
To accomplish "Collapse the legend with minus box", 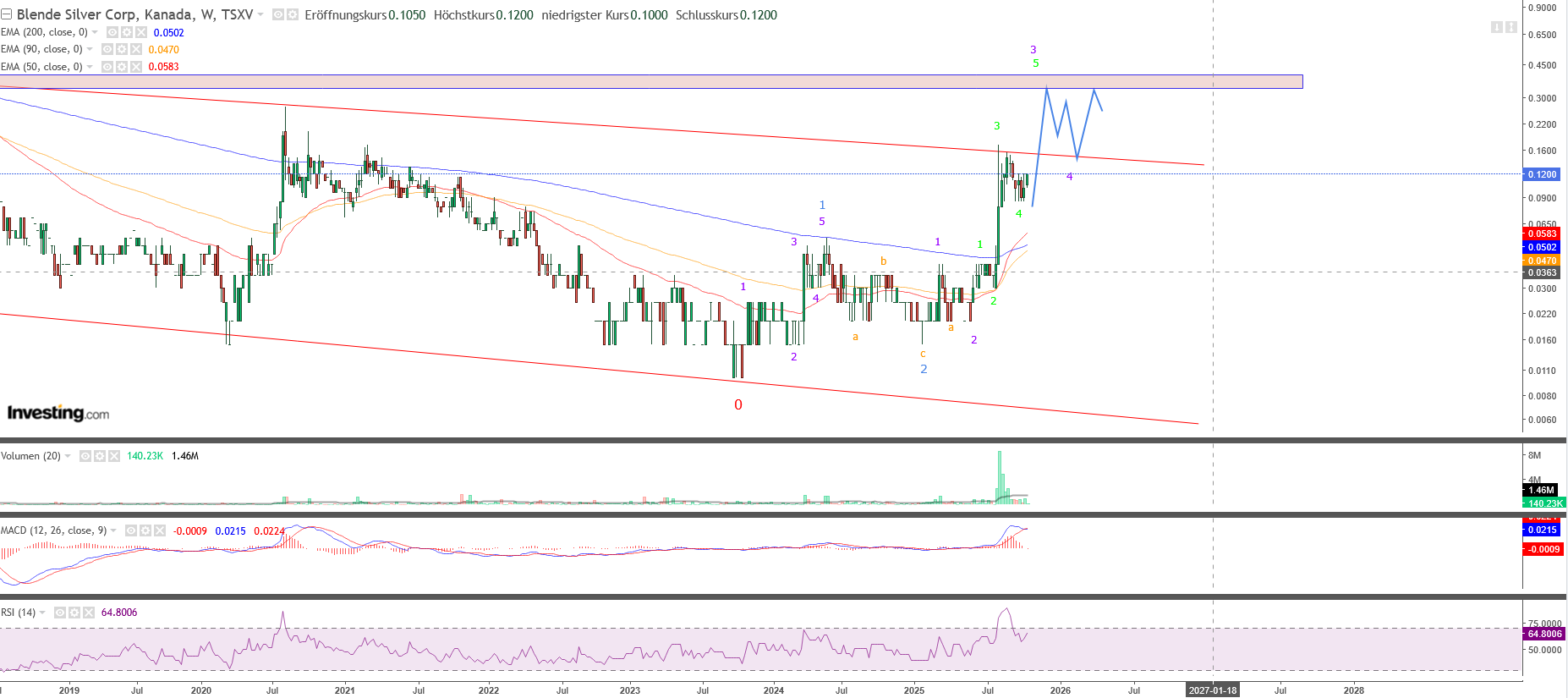I will coord(6,15).
